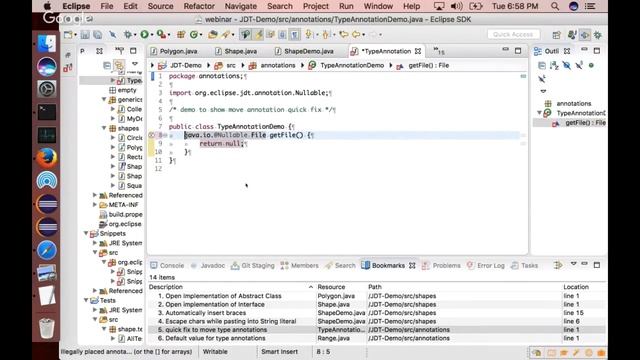The height and width of the screenshot is (360, 640).
Task: Open Outline view menu dropdown triangle
Action: (x=543, y=91)
